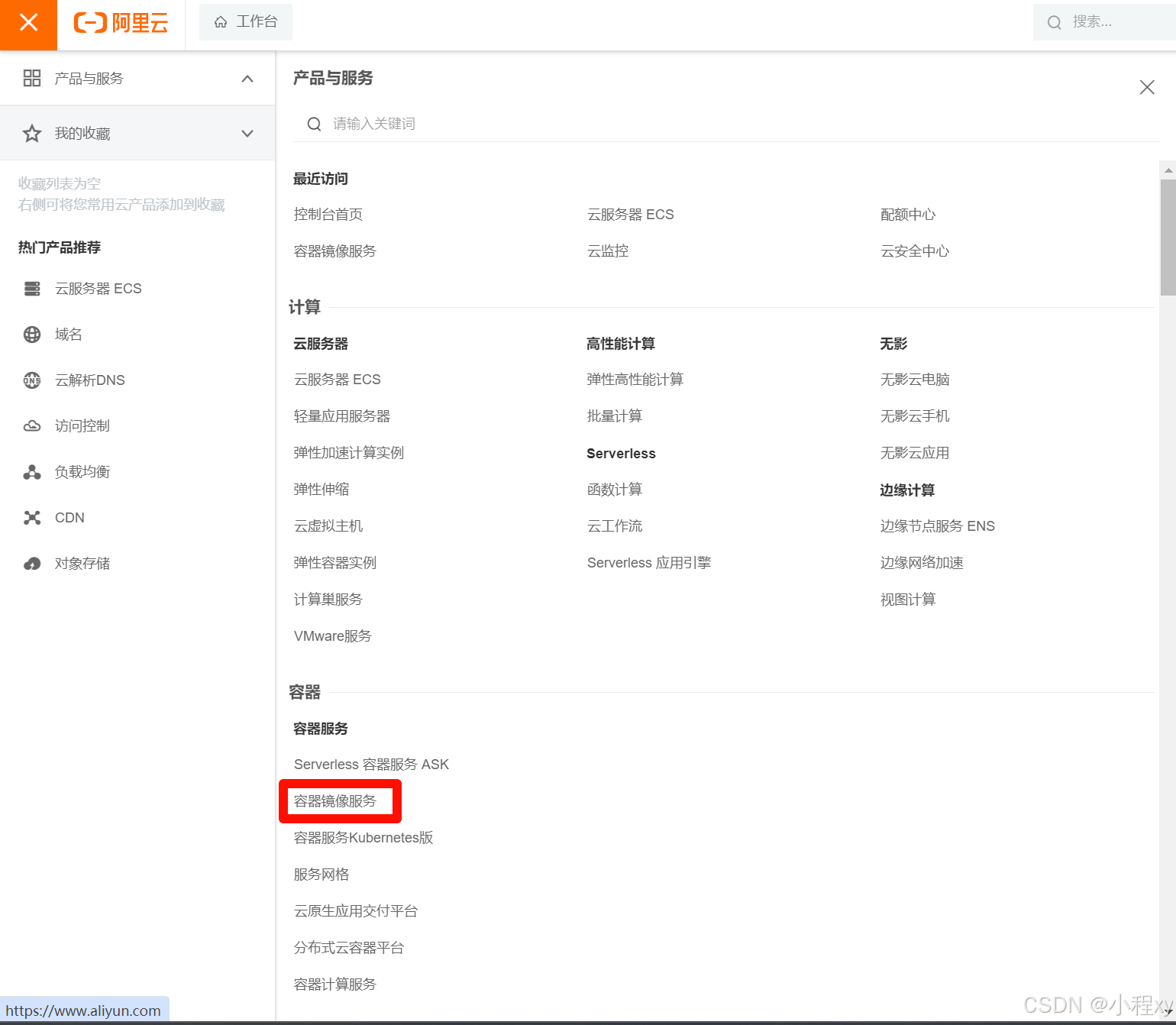Open 边缘节点服务 ENS link

938,526
